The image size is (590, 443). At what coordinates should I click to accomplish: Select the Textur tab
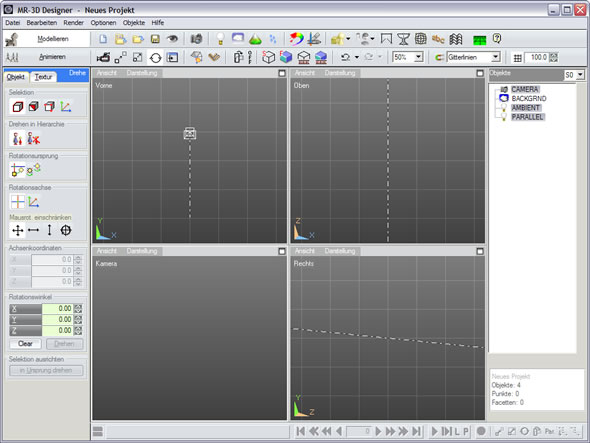43,77
